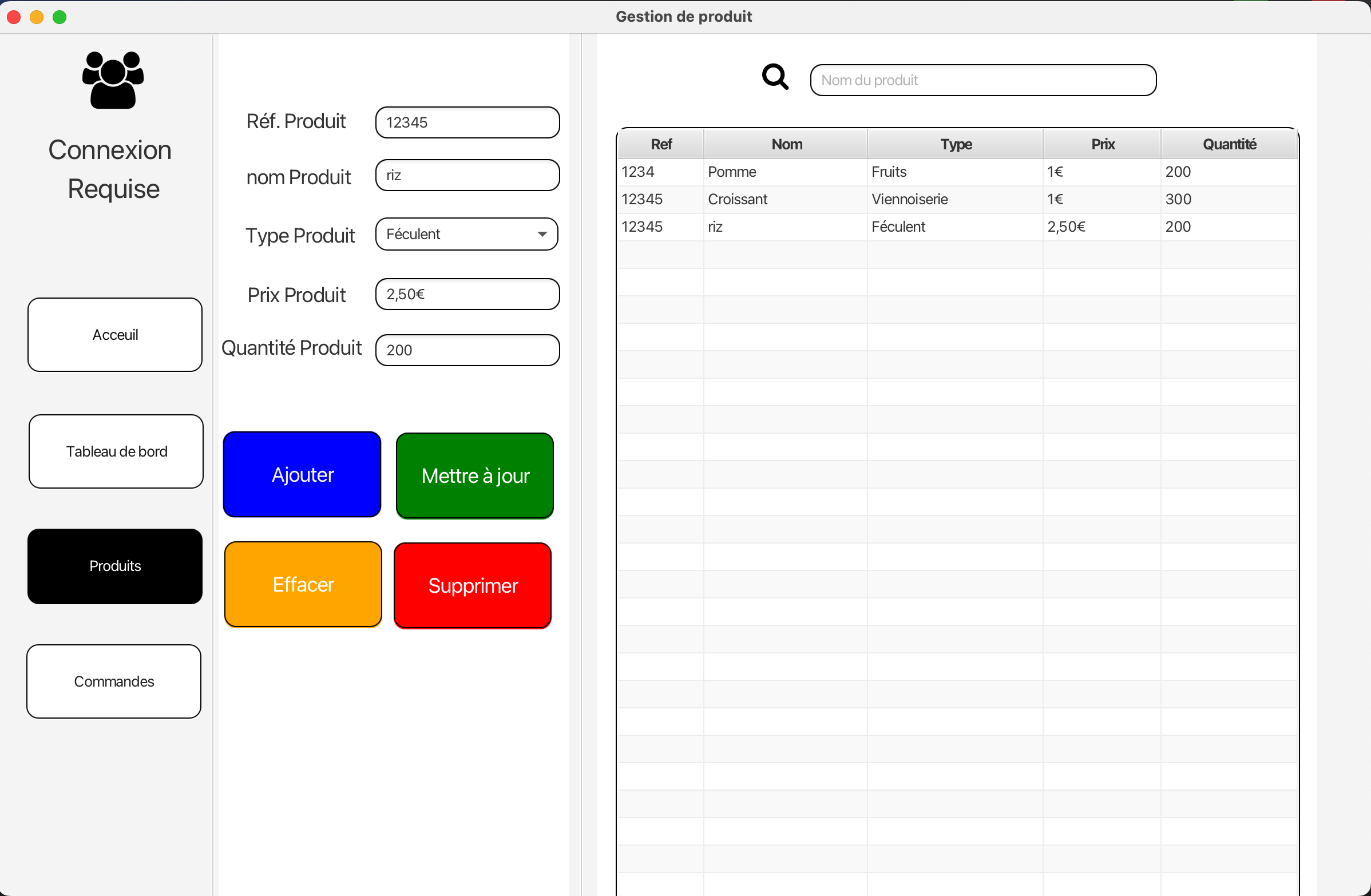Sort table by Quantité column header

pos(1229,144)
